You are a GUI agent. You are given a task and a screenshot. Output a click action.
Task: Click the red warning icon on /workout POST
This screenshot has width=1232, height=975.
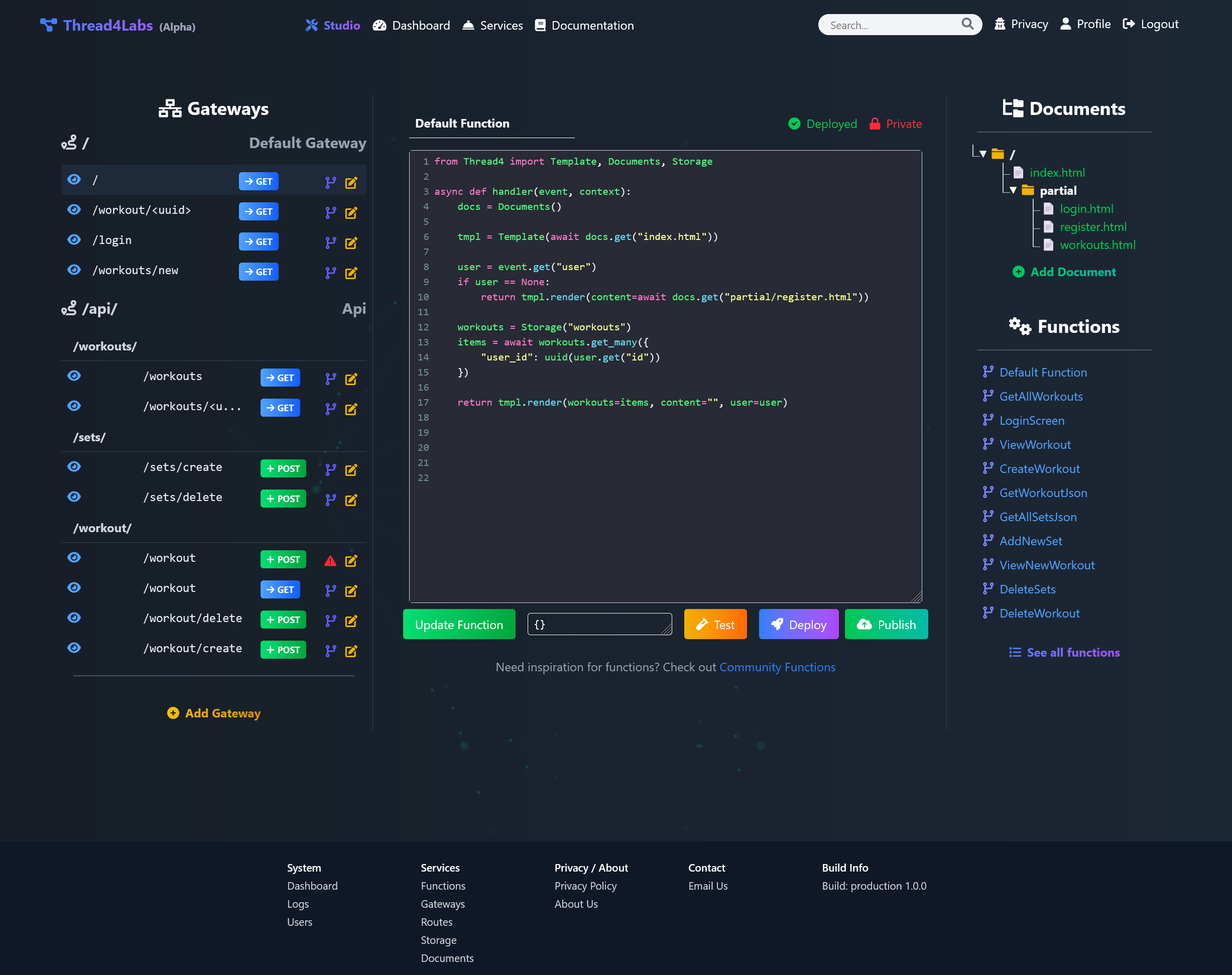330,561
